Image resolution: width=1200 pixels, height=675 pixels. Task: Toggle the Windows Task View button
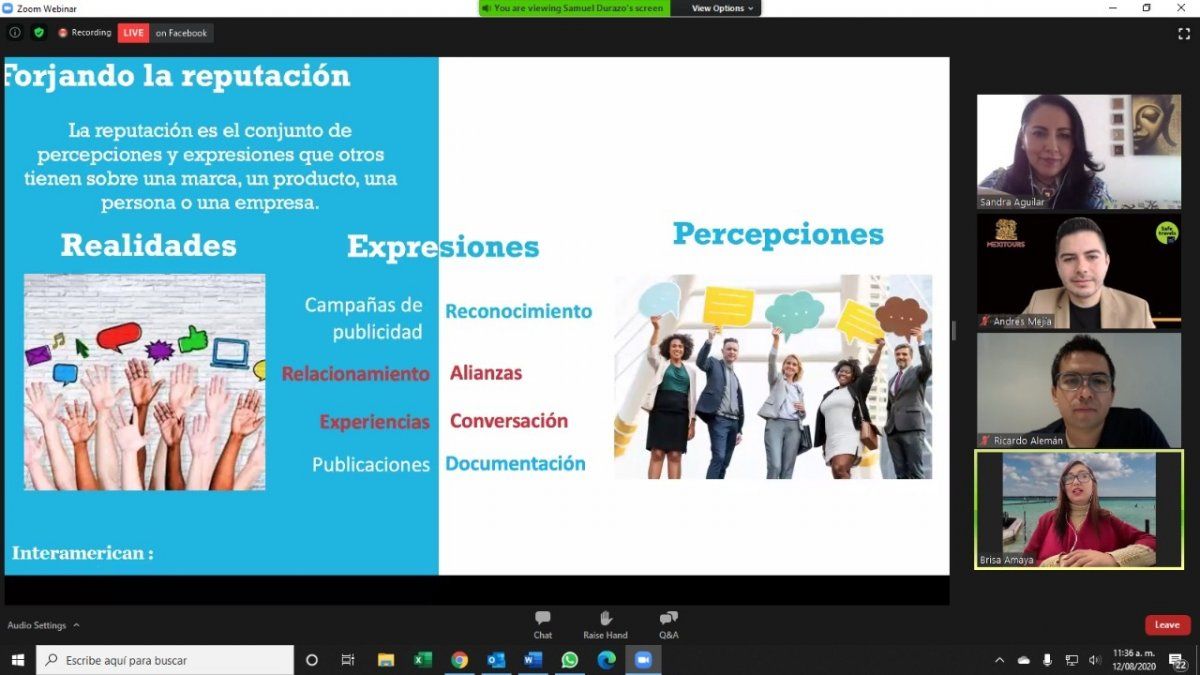pos(348,660)
